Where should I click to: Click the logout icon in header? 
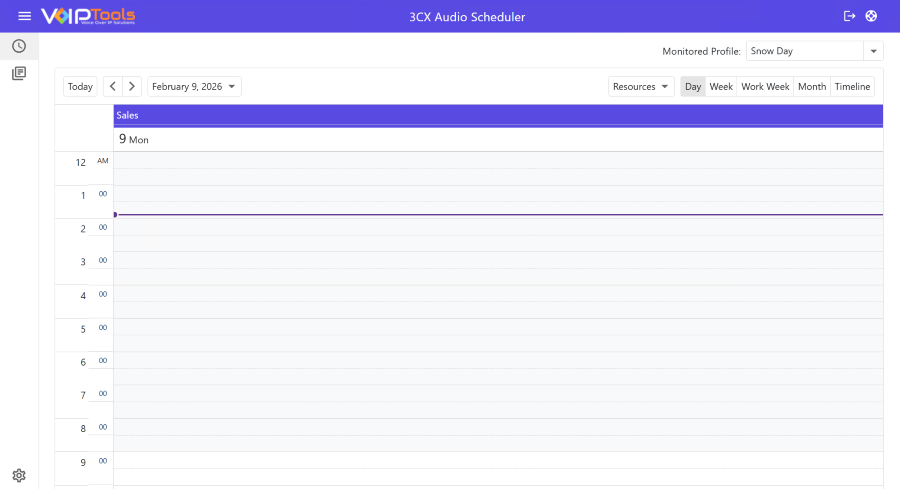pos(850,16)
